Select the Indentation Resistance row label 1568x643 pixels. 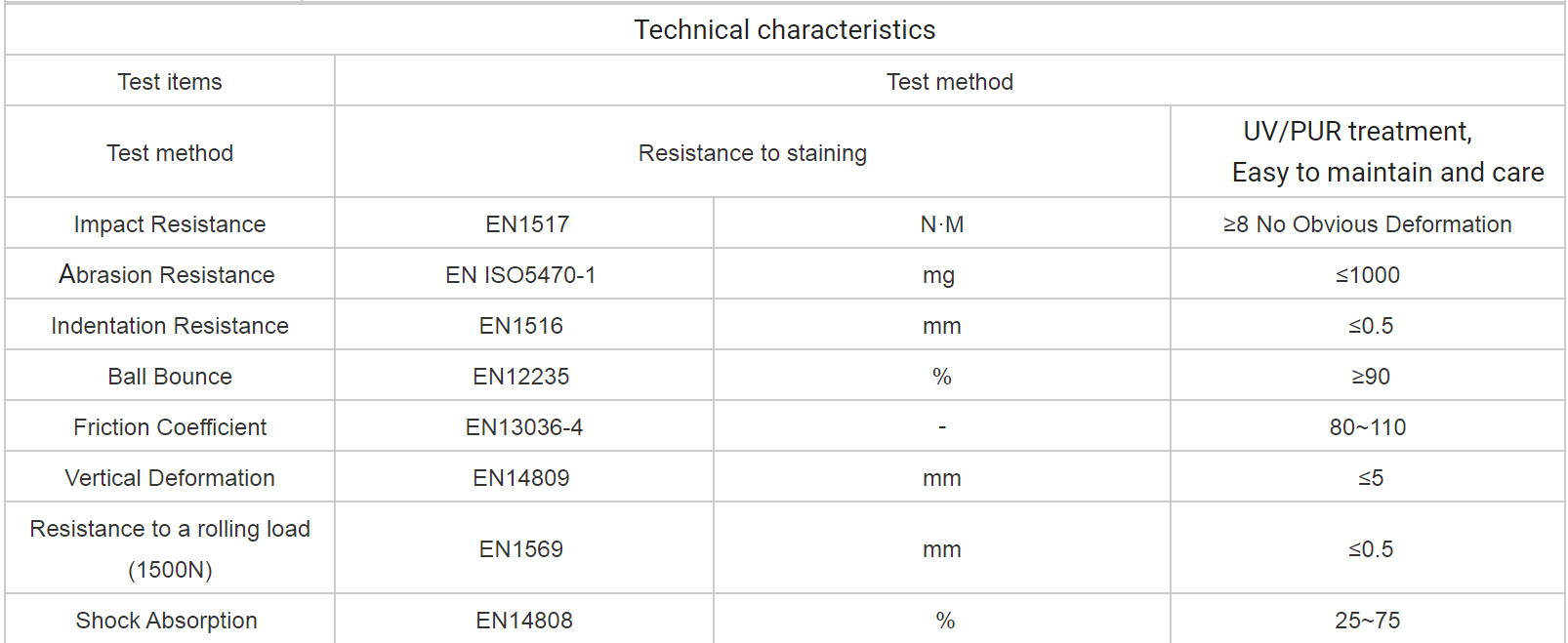[x=170, y=326]
